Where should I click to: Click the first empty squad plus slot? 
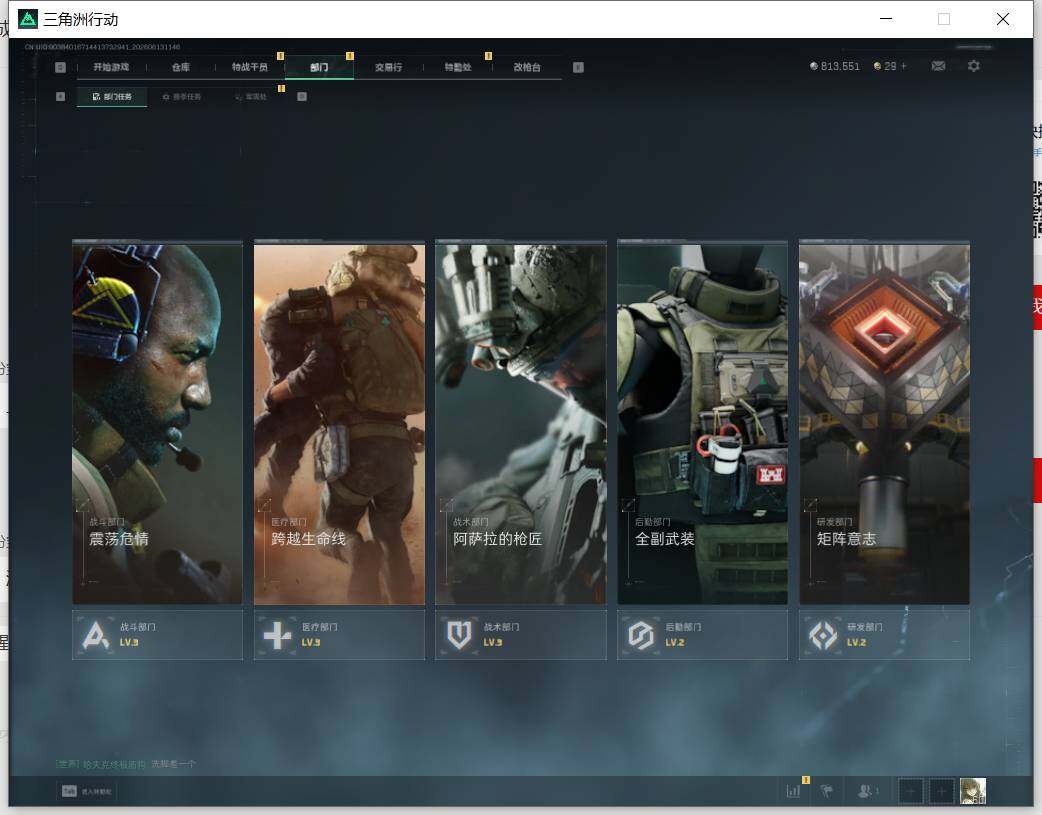(x=910, y=791)
